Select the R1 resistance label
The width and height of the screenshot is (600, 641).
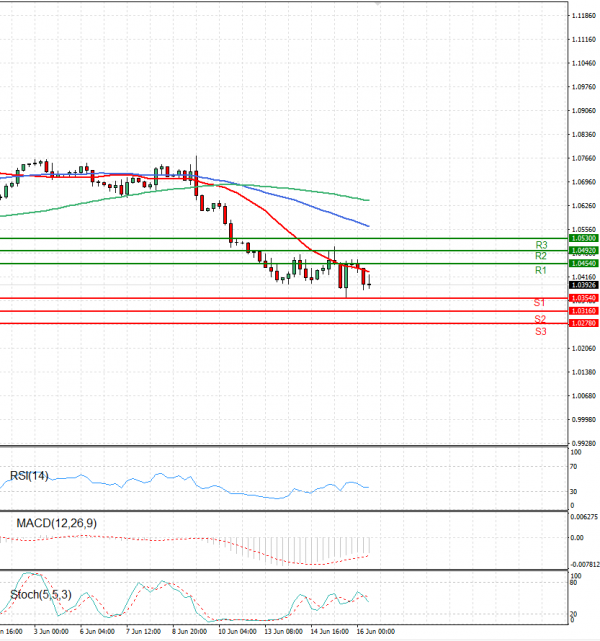point(541,270)
